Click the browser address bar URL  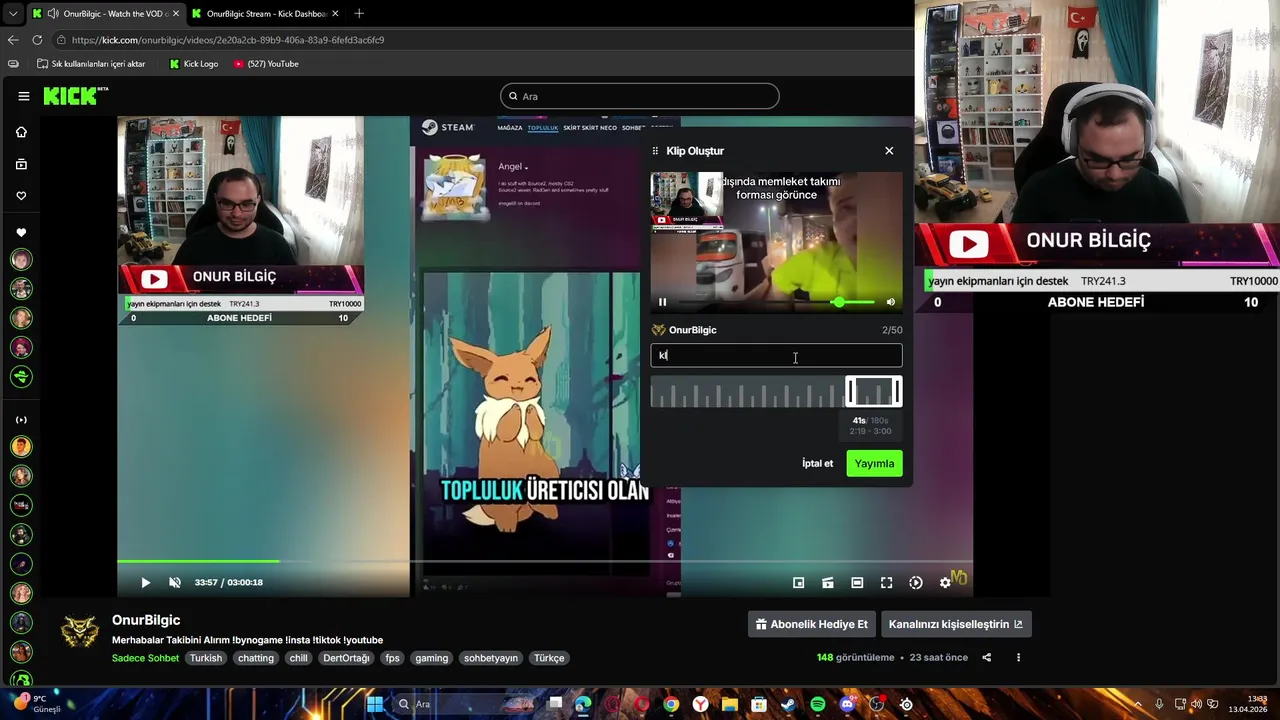228,40
